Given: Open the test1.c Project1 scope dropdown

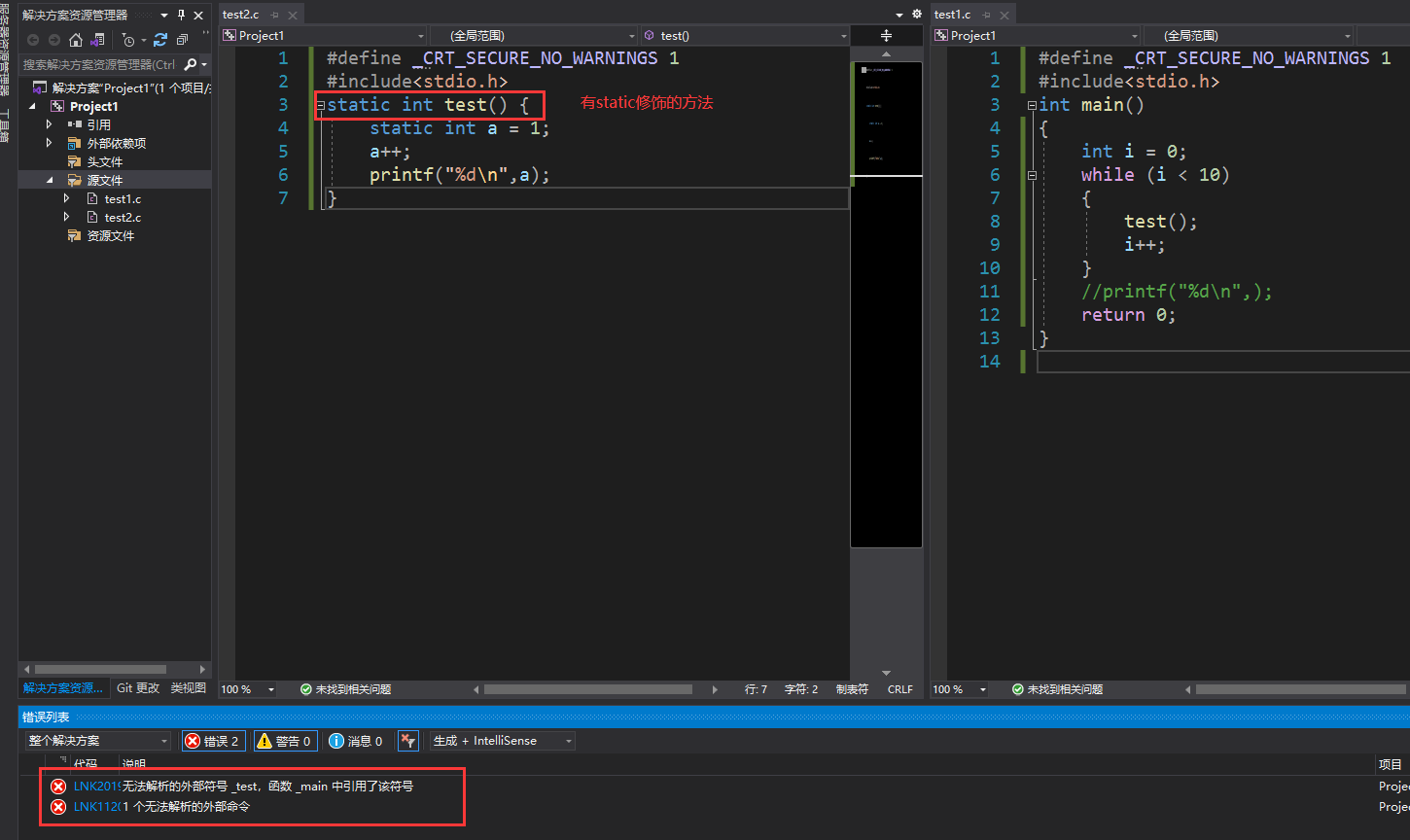Looking at the screenshot, I should 1037,36.
